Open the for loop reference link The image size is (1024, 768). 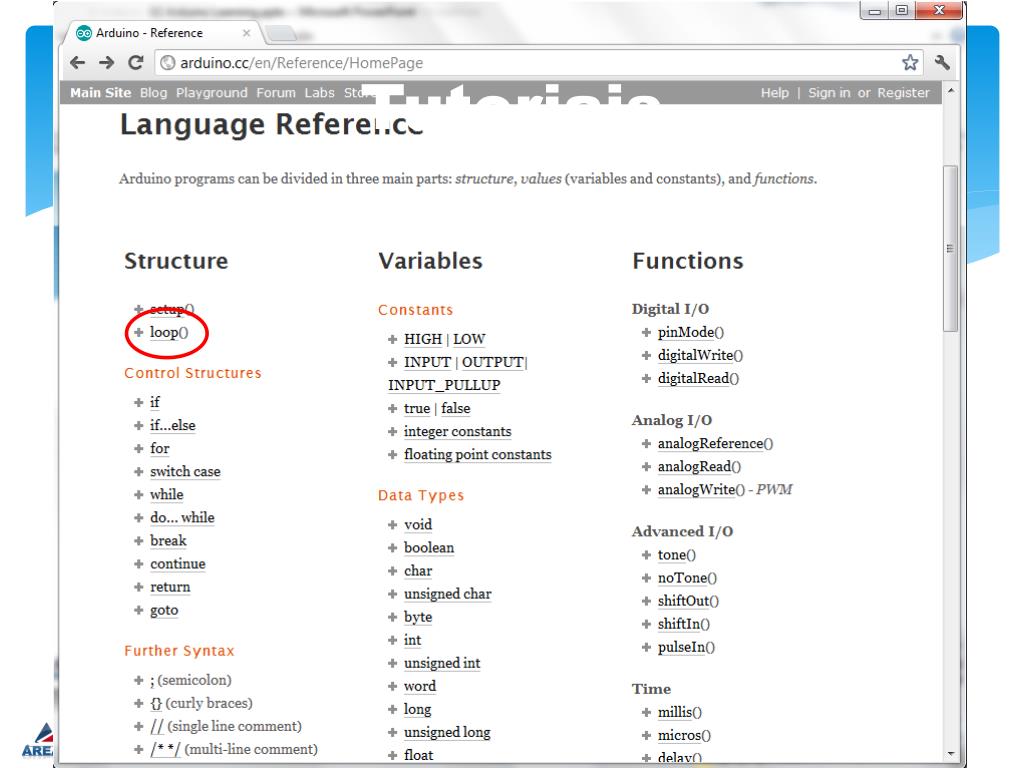click(x=159, y=448)
